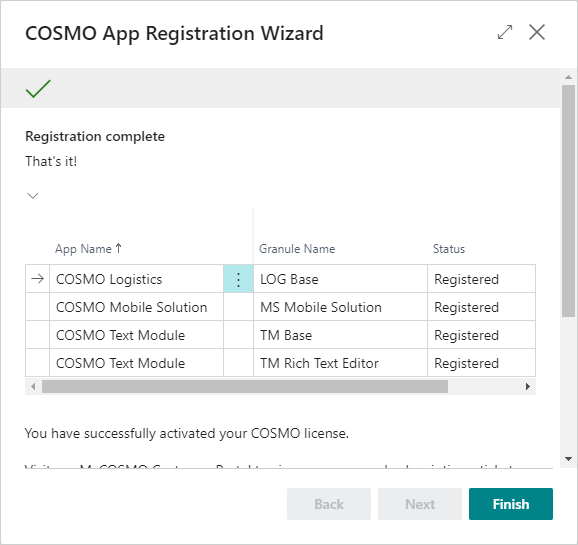Screen dimensions: 578x545
Task: Select COSMO Text Module row with Rich Text Editor
Action: 136,363
